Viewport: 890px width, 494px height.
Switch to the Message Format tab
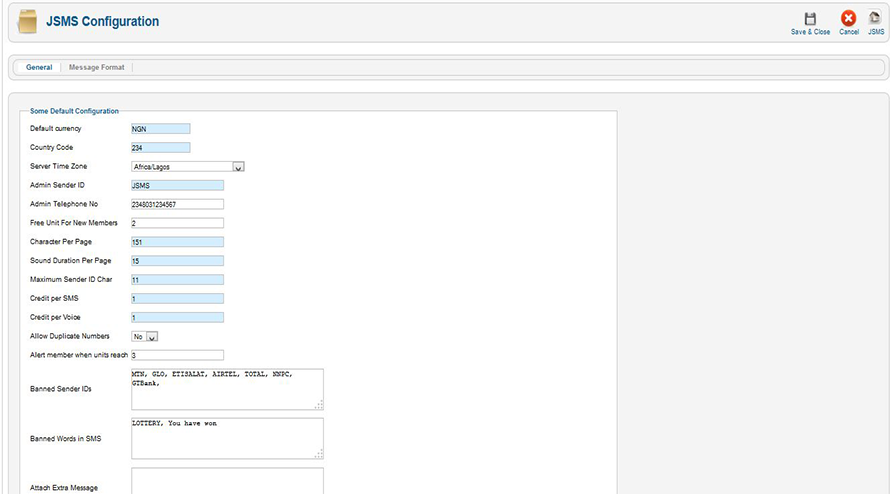97,67
